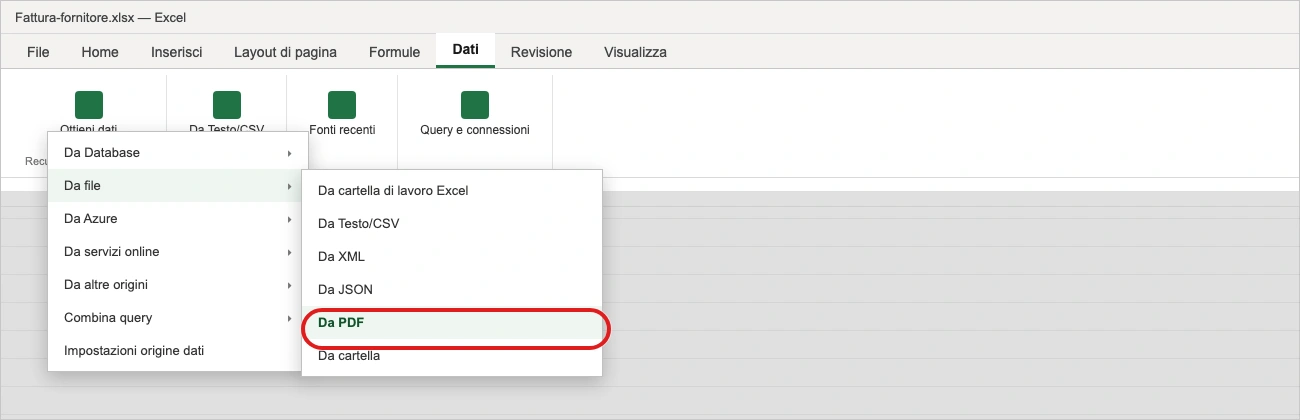
Task: Click the arrow beside Da Azure
Action: click(289, 219)
